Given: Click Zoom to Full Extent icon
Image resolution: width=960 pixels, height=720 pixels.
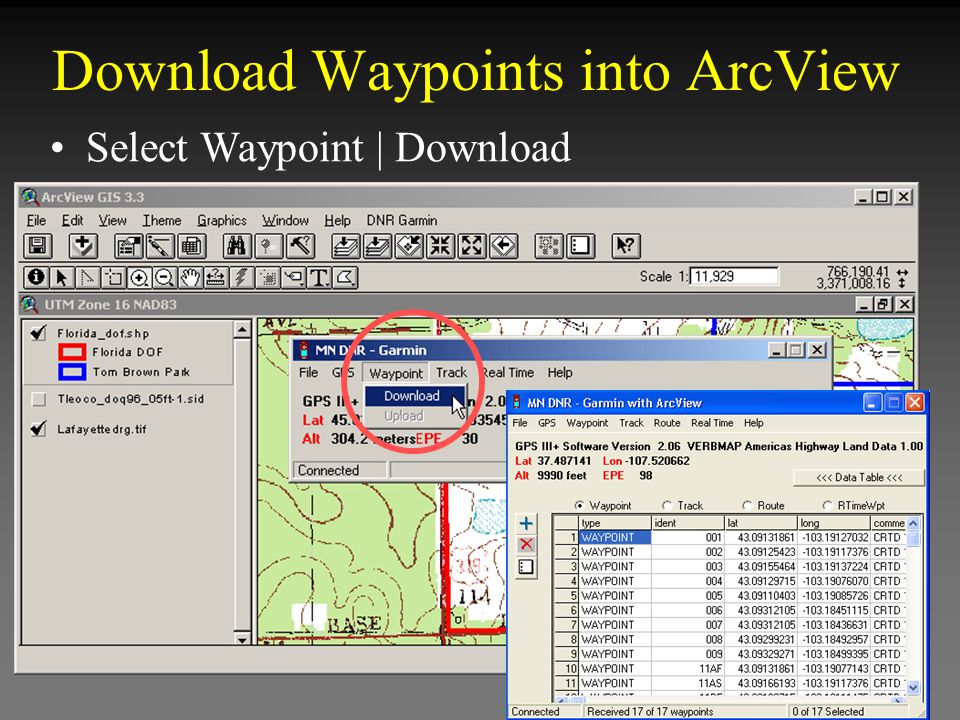Looking at the screenshot, I should (346, 246).
